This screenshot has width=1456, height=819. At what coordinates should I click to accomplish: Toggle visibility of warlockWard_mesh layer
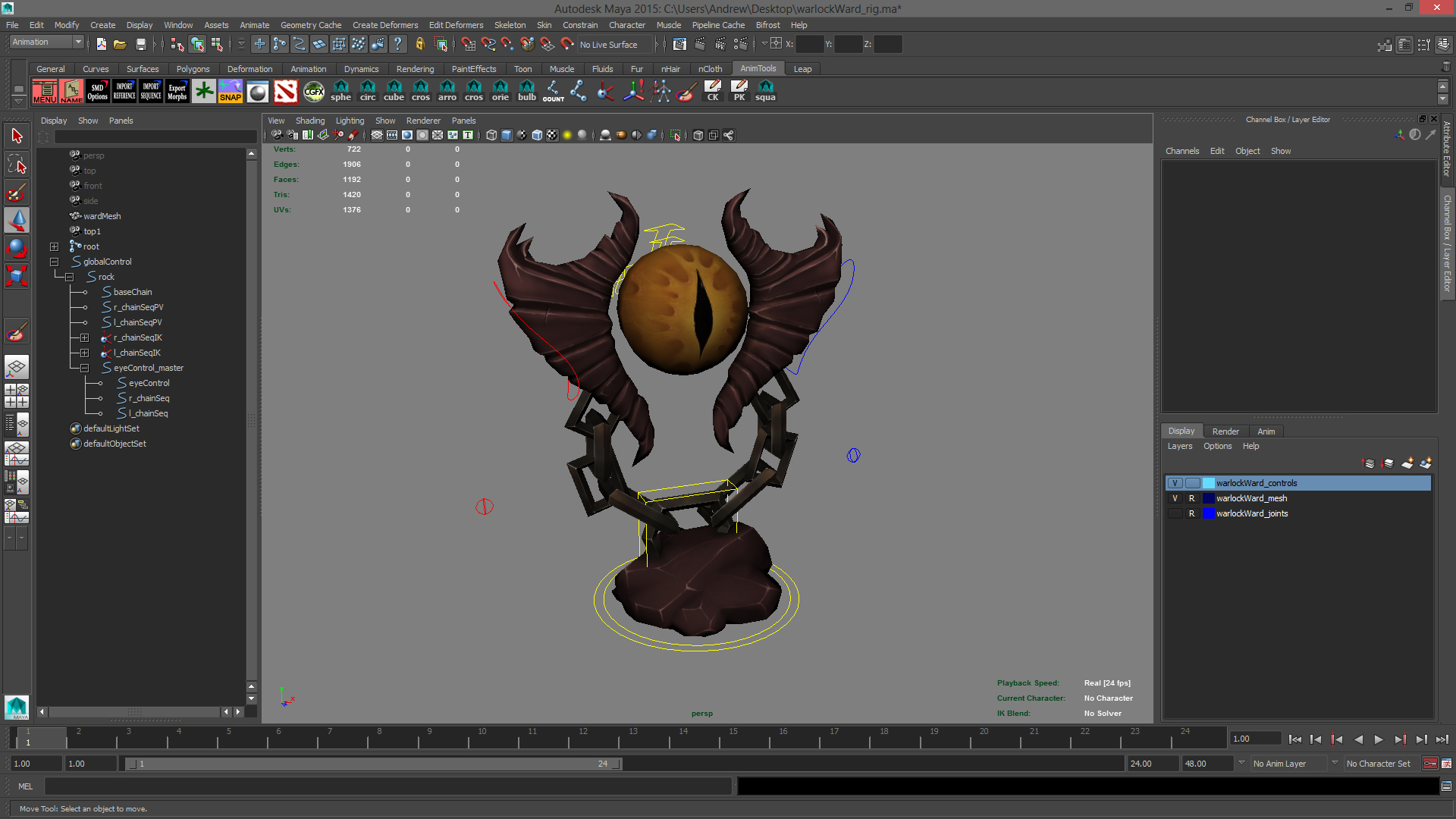pos(1175,498)
